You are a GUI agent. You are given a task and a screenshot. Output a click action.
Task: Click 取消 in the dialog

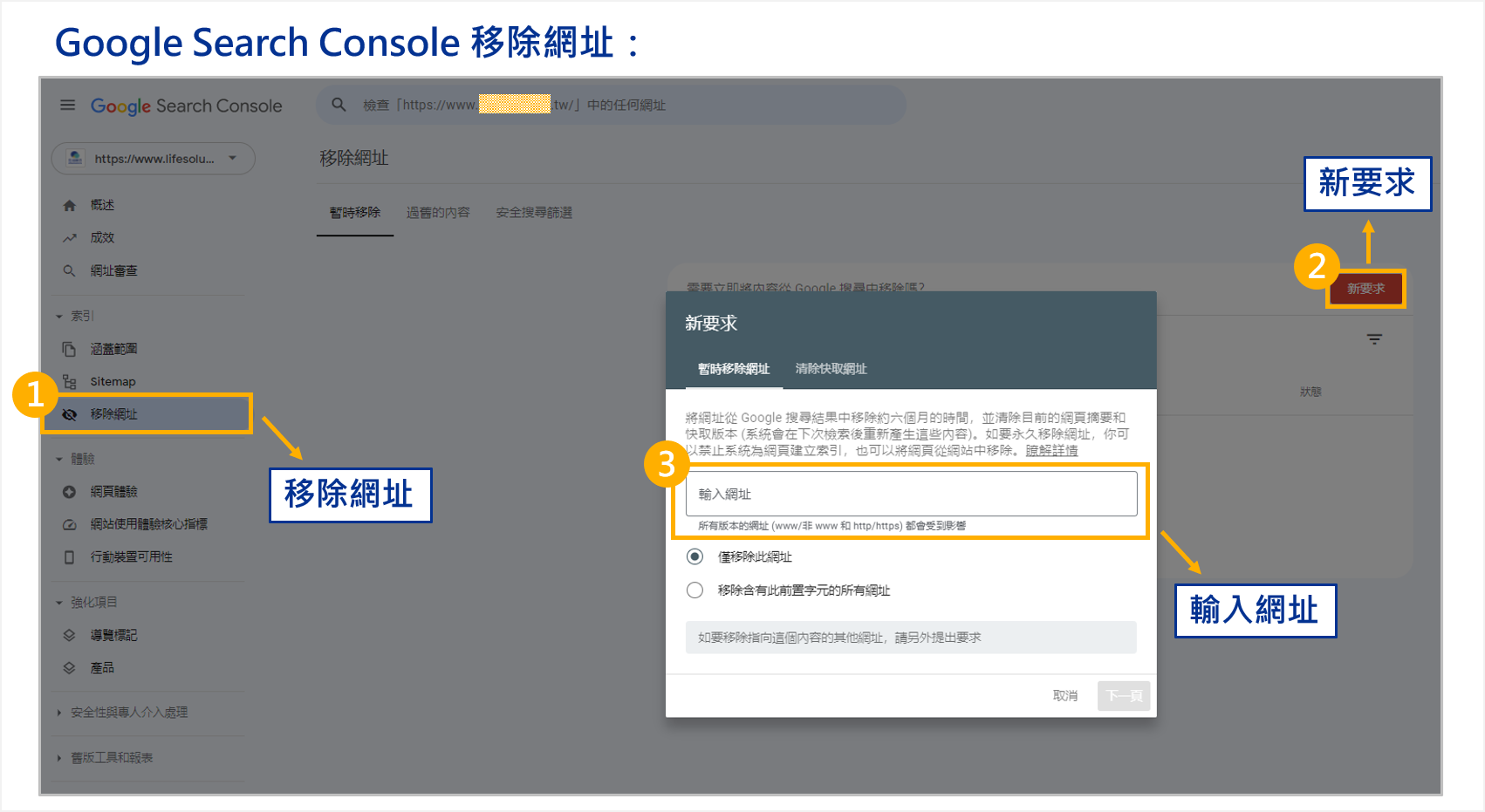1065,696
